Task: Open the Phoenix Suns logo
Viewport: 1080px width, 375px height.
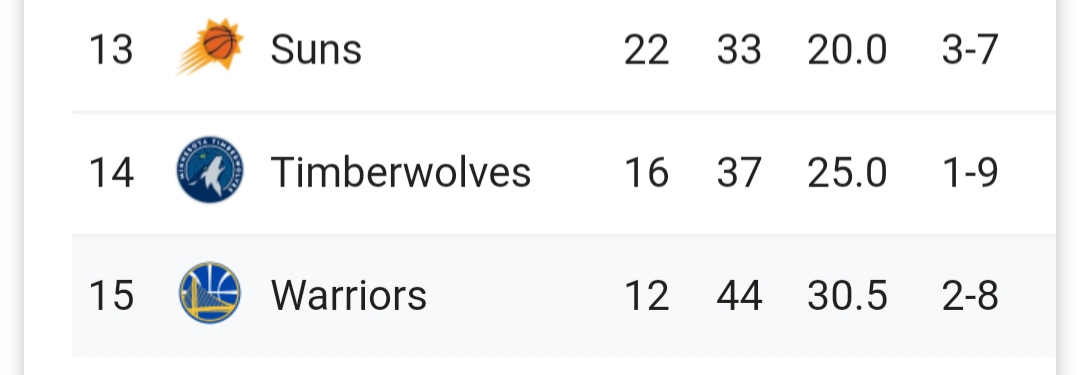Action: coord(210,45)
